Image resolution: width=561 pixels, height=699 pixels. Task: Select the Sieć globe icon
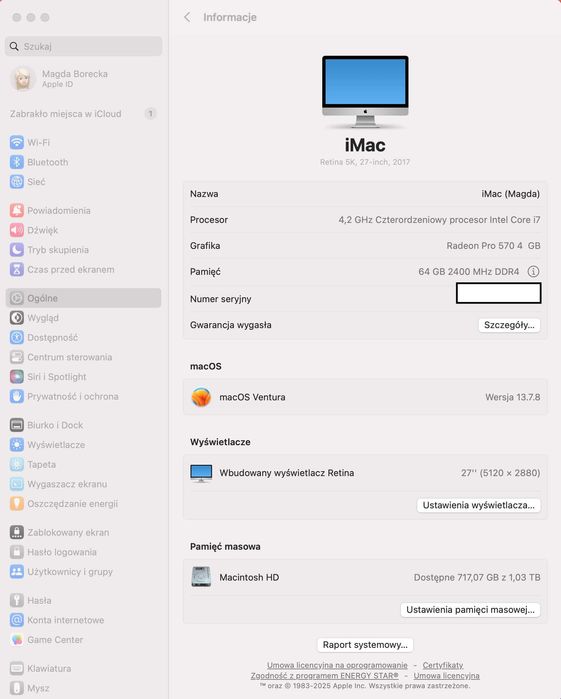click(x=16, y=182)
